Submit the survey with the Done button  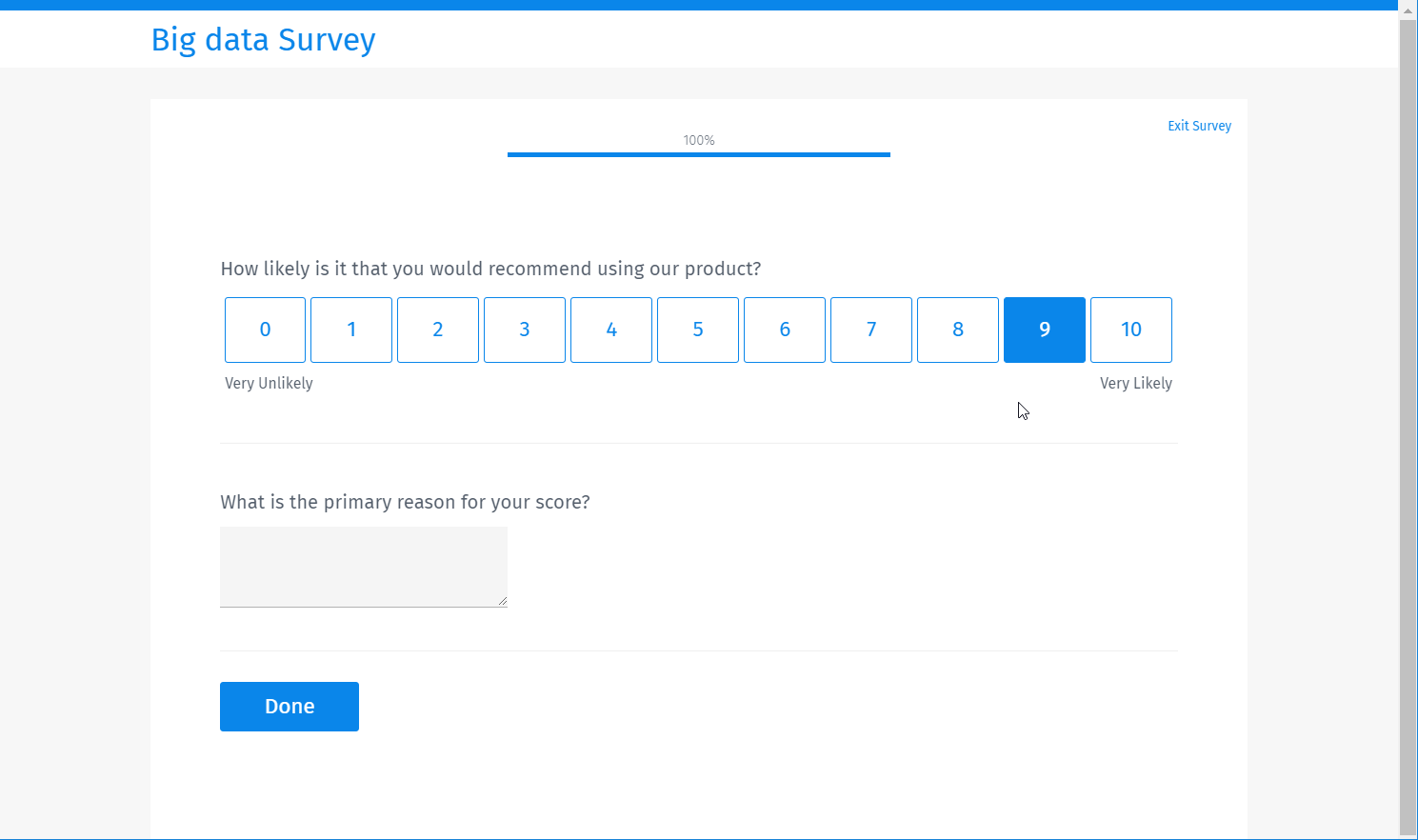[x=289, y=706]
